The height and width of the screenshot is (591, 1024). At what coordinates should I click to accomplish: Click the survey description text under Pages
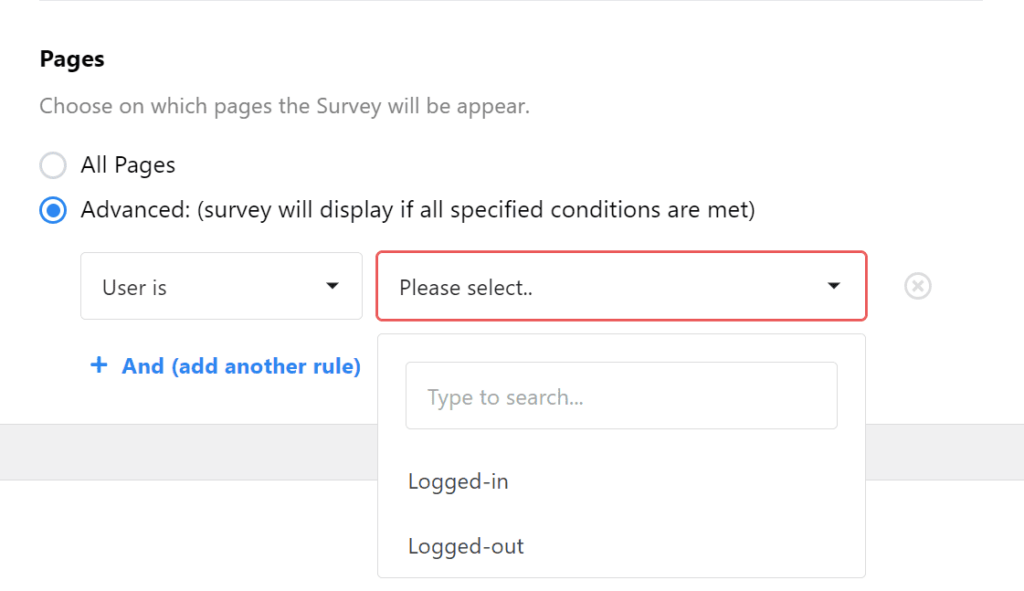pos(286,106)
